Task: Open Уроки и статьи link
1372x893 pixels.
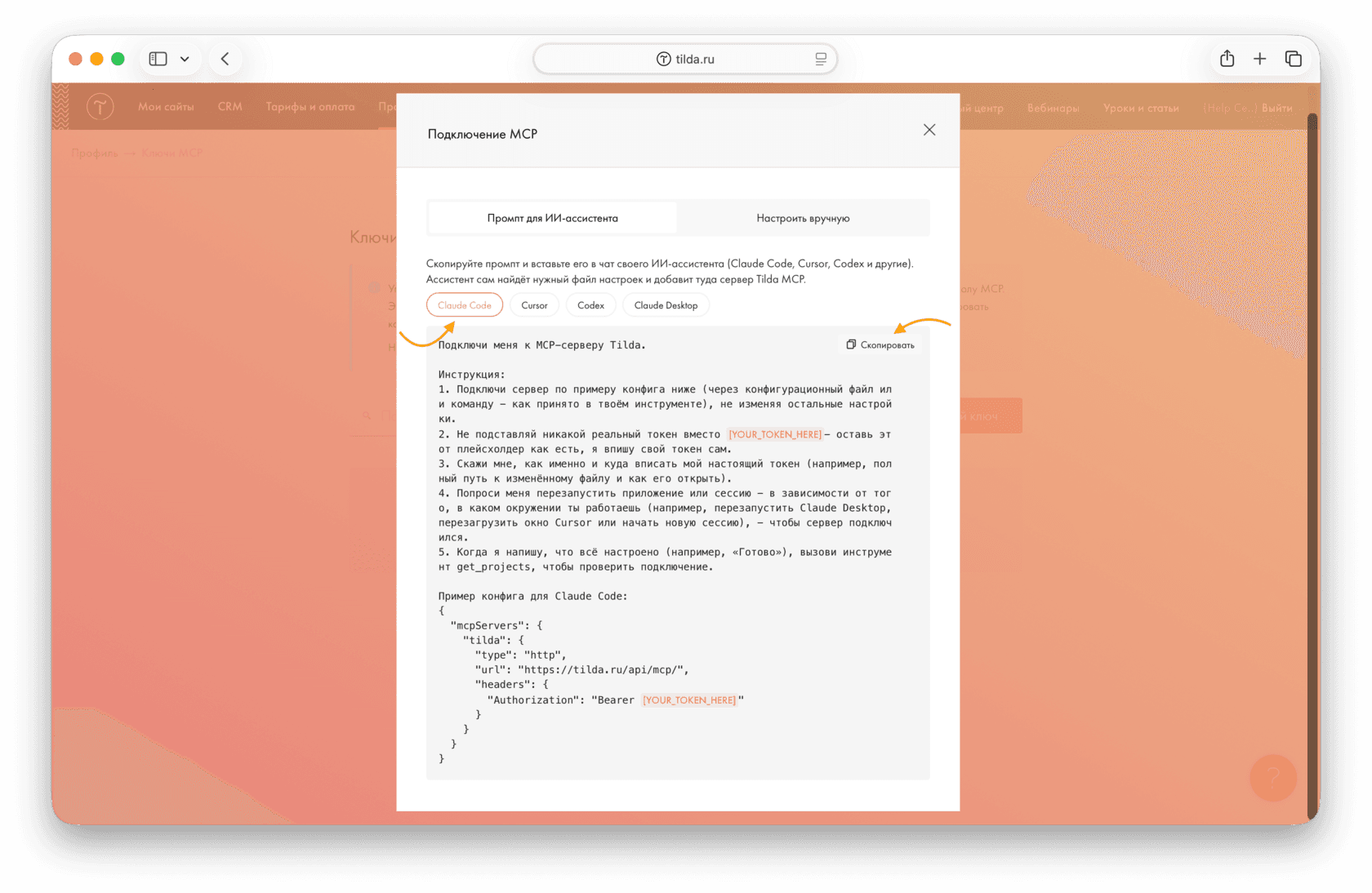Action: [x=1140, y=108]
